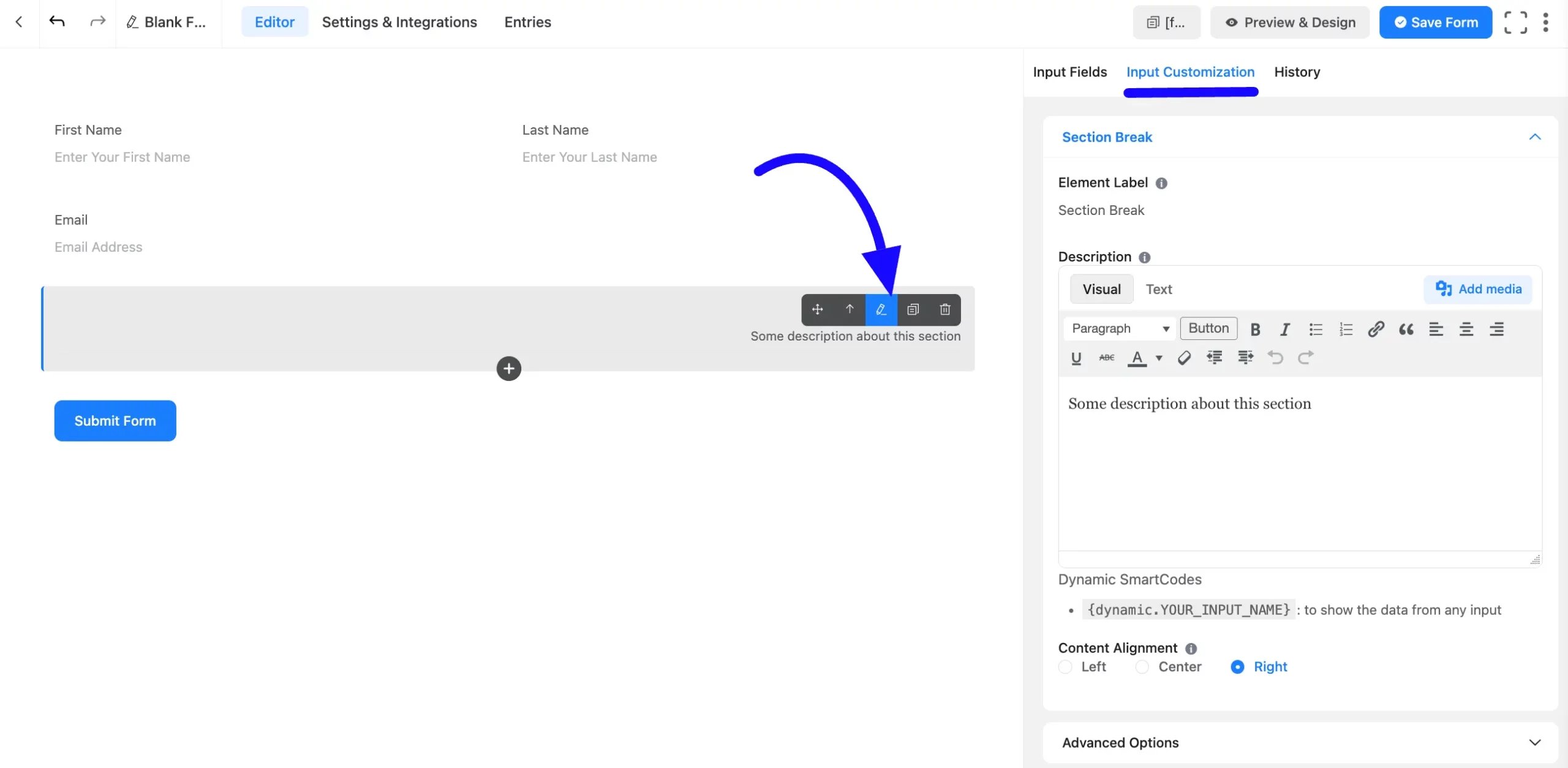This screenshot has height=768, width=1568.
Task: Click the trash icon on section break
Action: [x=944, y=309]
